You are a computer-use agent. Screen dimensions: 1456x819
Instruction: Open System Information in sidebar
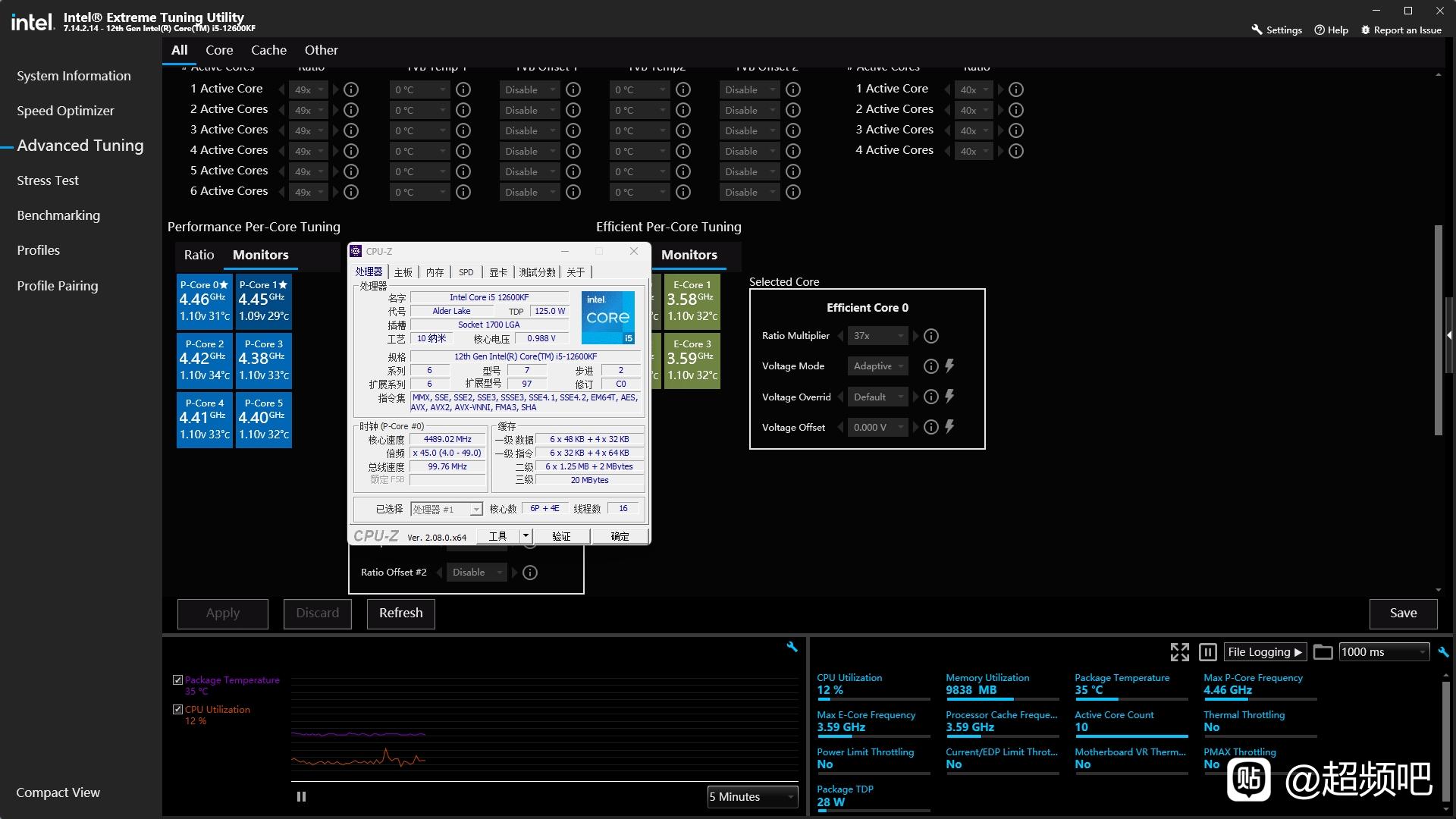coord(74,76)
